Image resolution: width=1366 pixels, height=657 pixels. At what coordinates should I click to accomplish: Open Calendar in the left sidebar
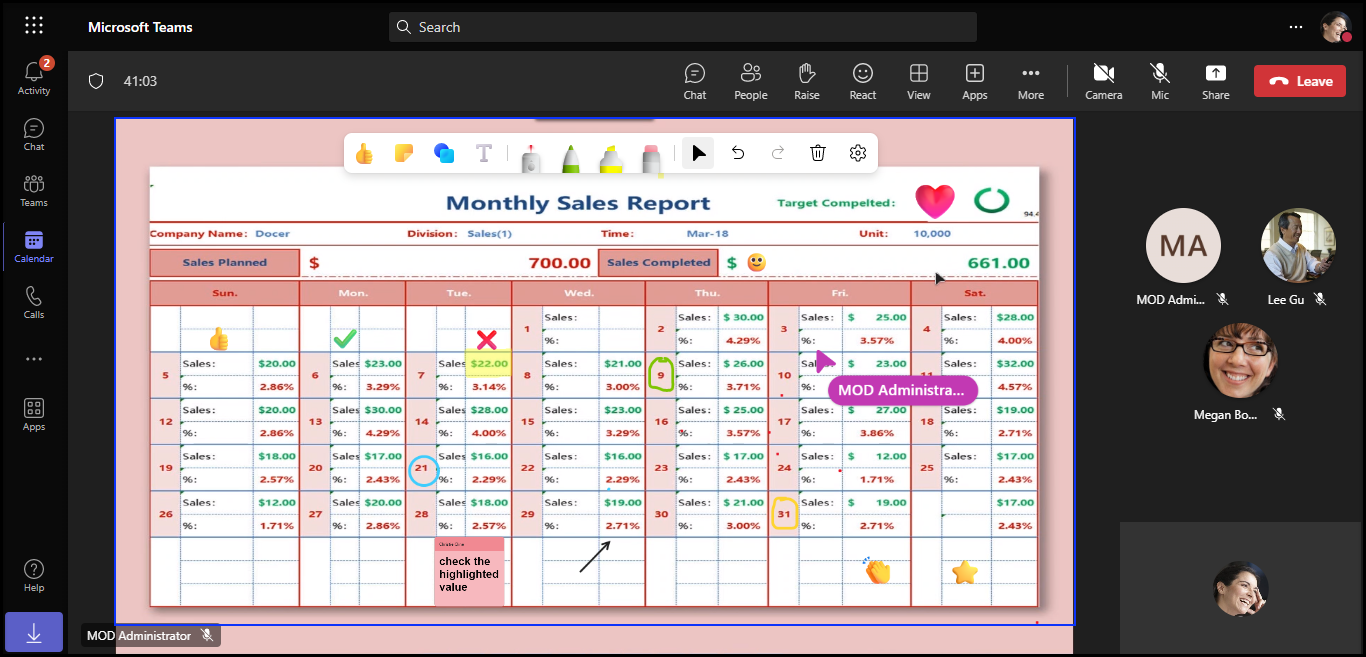(x=34, y=246)
